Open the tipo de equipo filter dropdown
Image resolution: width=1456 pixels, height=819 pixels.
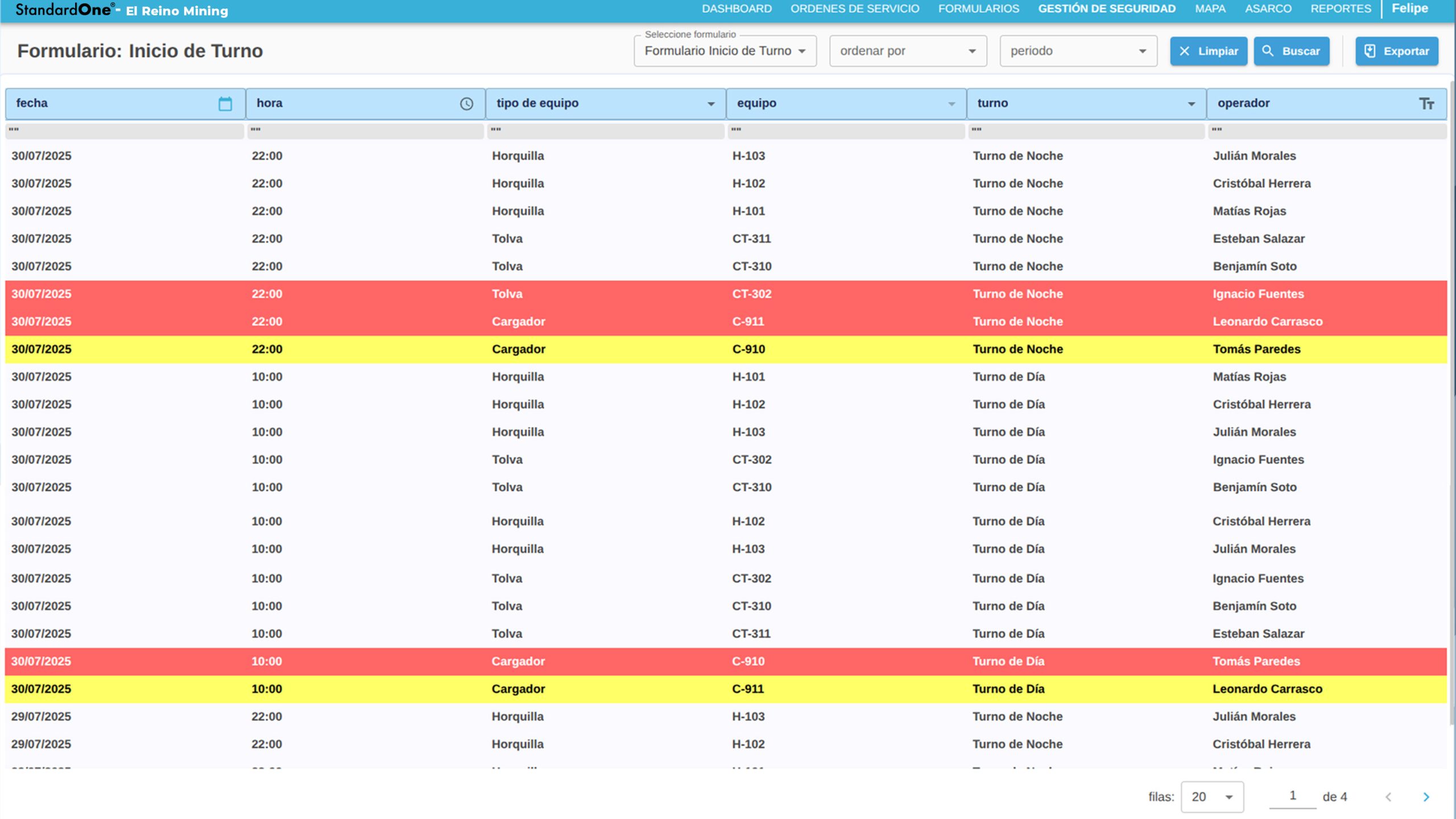pos(711,104)
